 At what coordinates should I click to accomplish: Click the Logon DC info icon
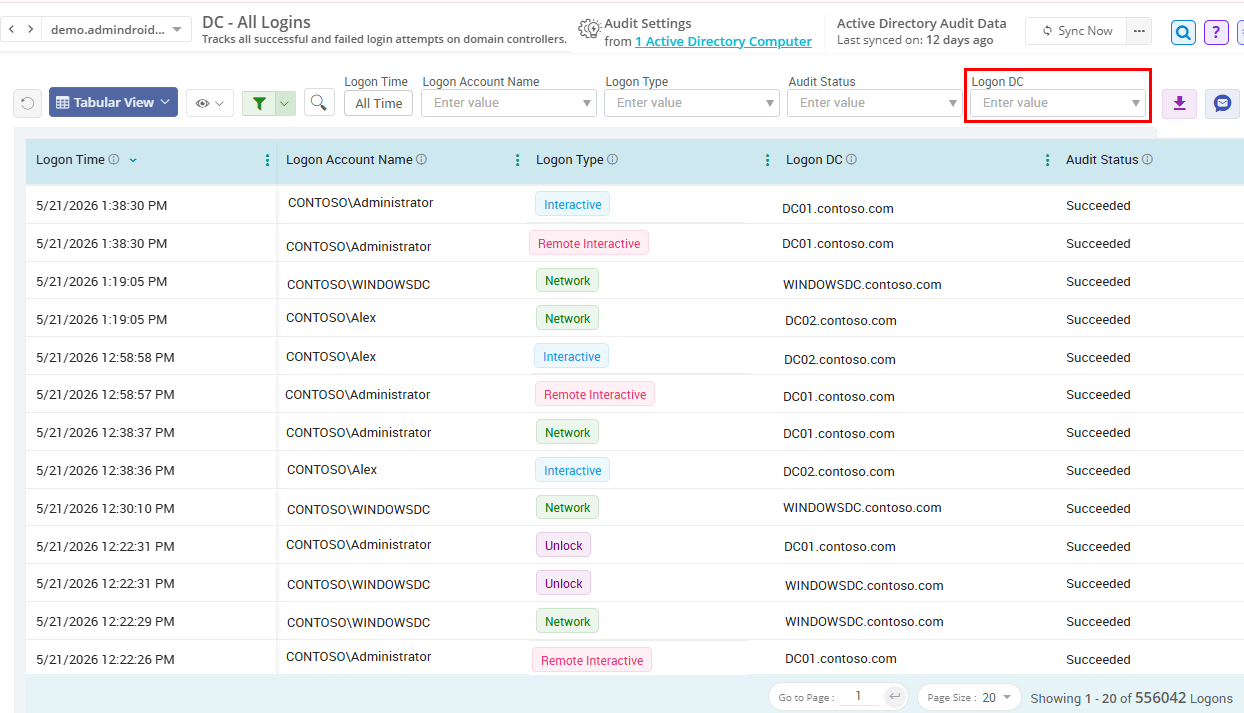point(851,159)
